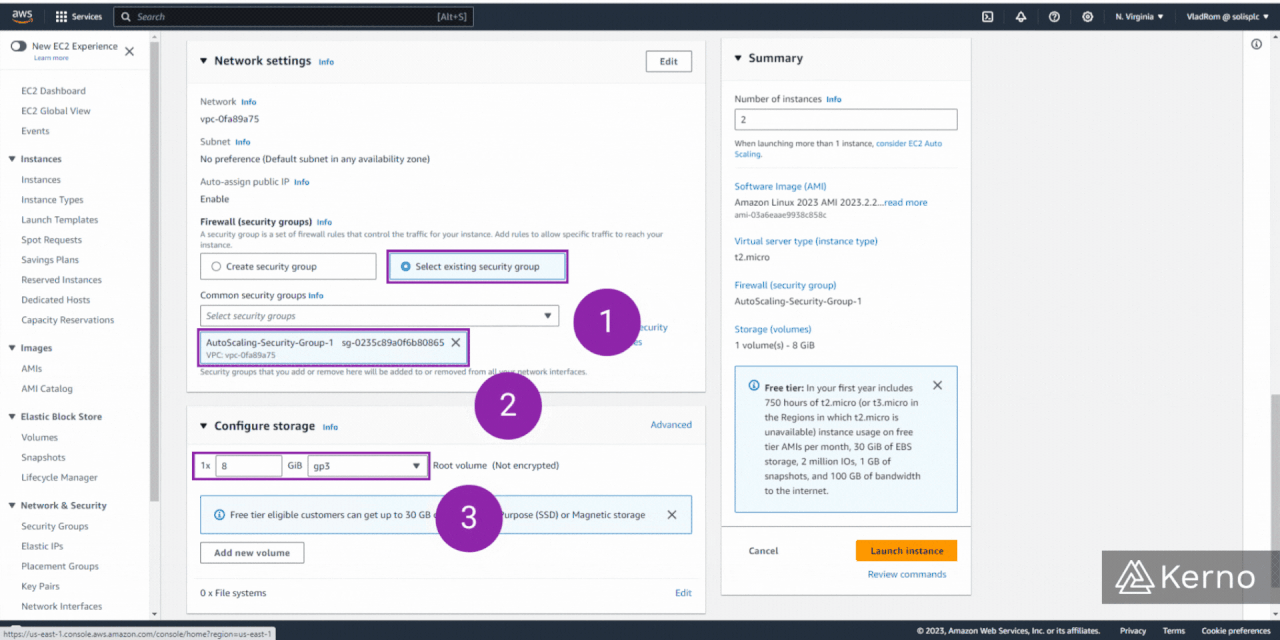Image resolution: width=1280 pixels, height=640 pixels.
Task: Open the gp3 volume type dropdown
Action: [367, 466]
